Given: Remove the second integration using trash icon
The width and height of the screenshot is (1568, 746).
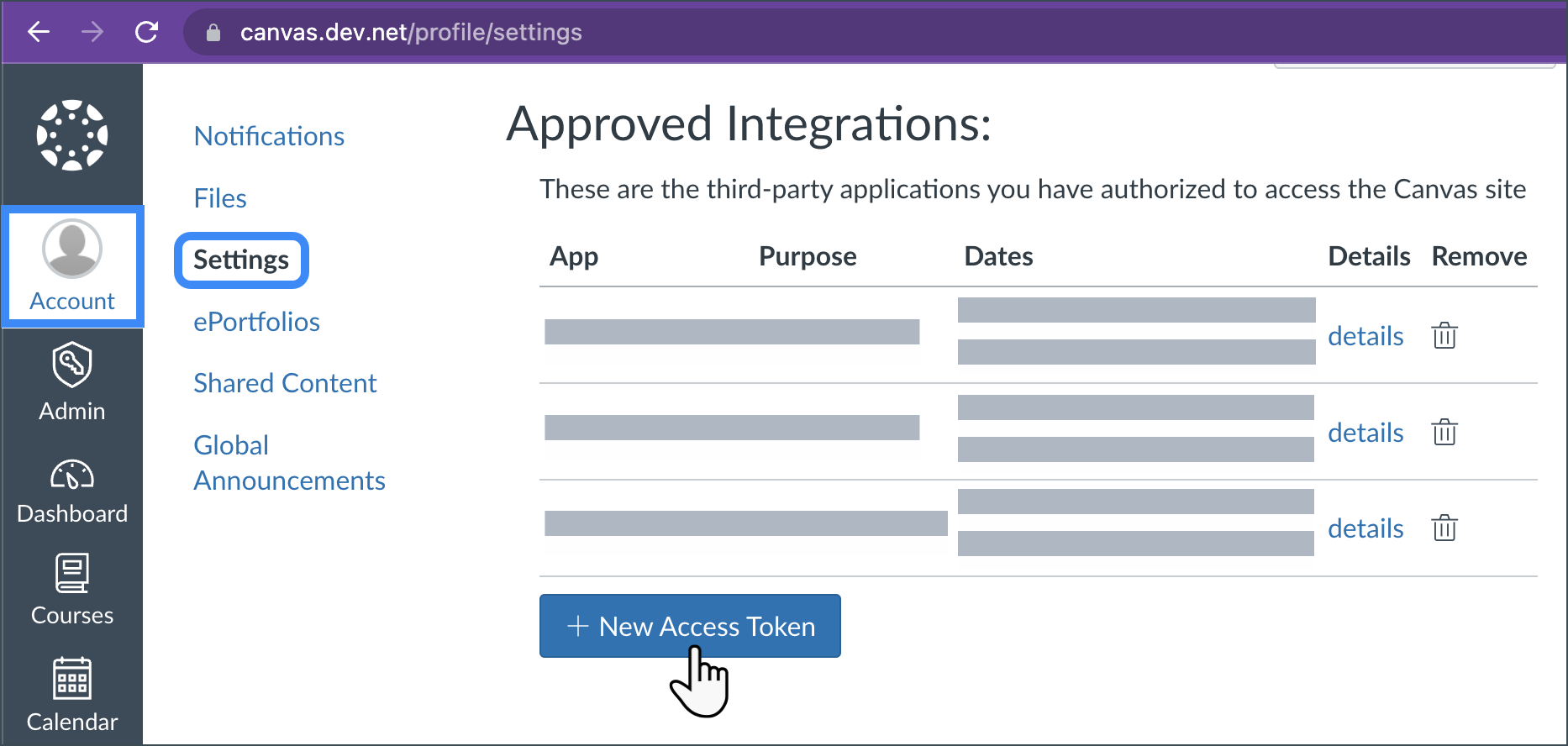Looking at the screenshot, I should click(1444, 433).
